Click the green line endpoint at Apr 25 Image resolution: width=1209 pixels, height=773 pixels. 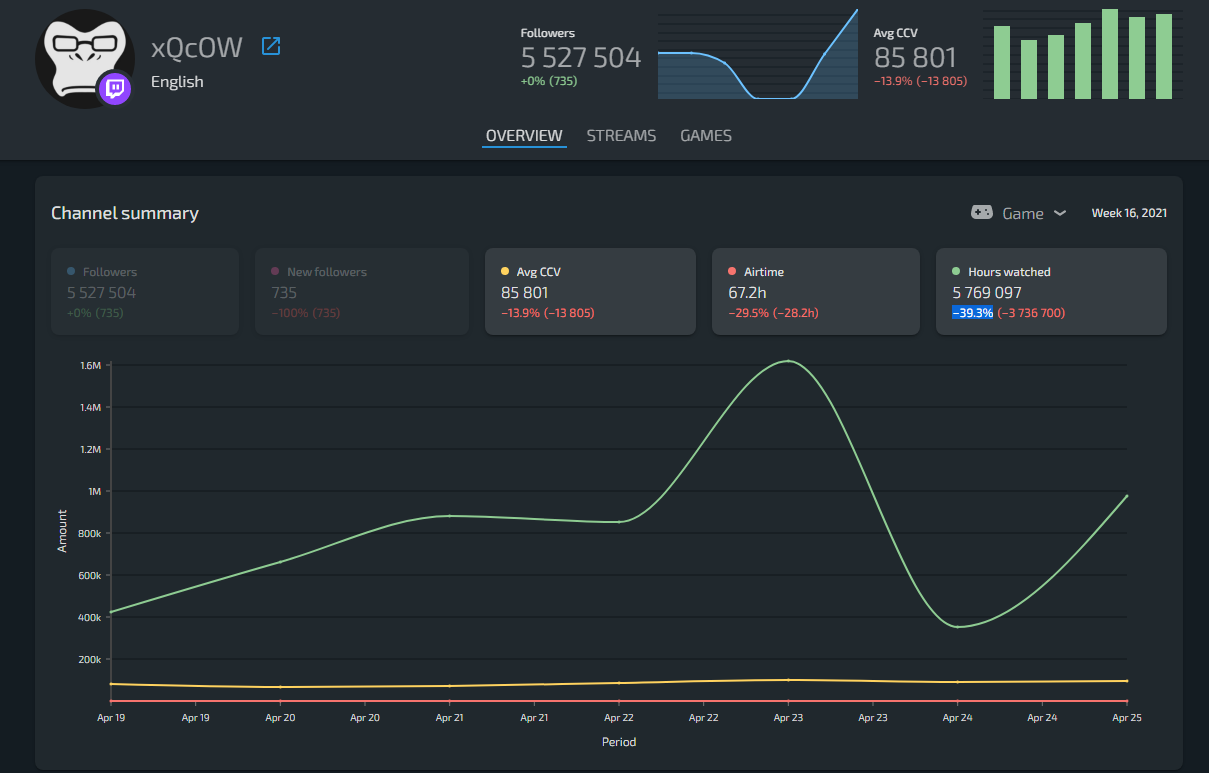[x=1127, y=496]
